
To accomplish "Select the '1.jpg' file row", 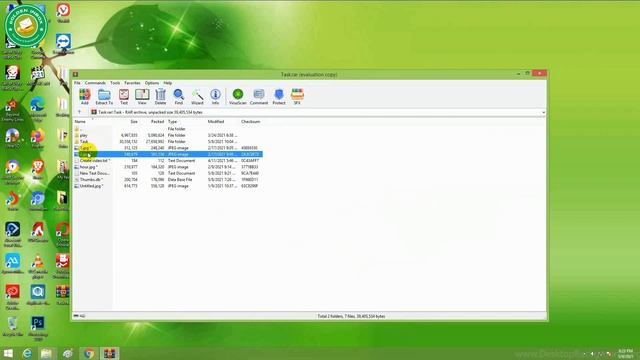I will 168,148.
